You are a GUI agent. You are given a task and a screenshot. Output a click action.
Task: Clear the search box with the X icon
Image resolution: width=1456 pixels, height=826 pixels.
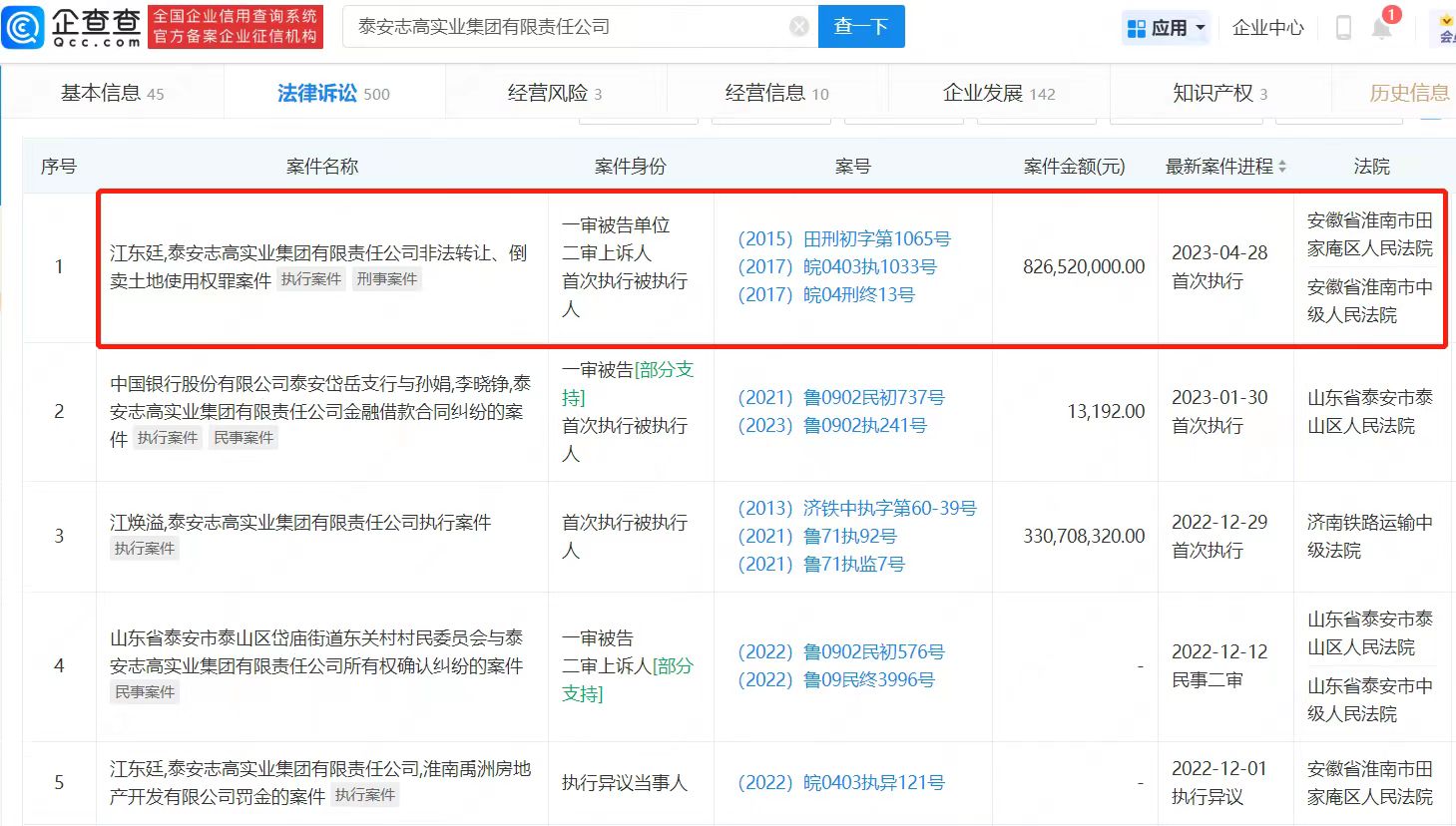[x=799, y=27]
